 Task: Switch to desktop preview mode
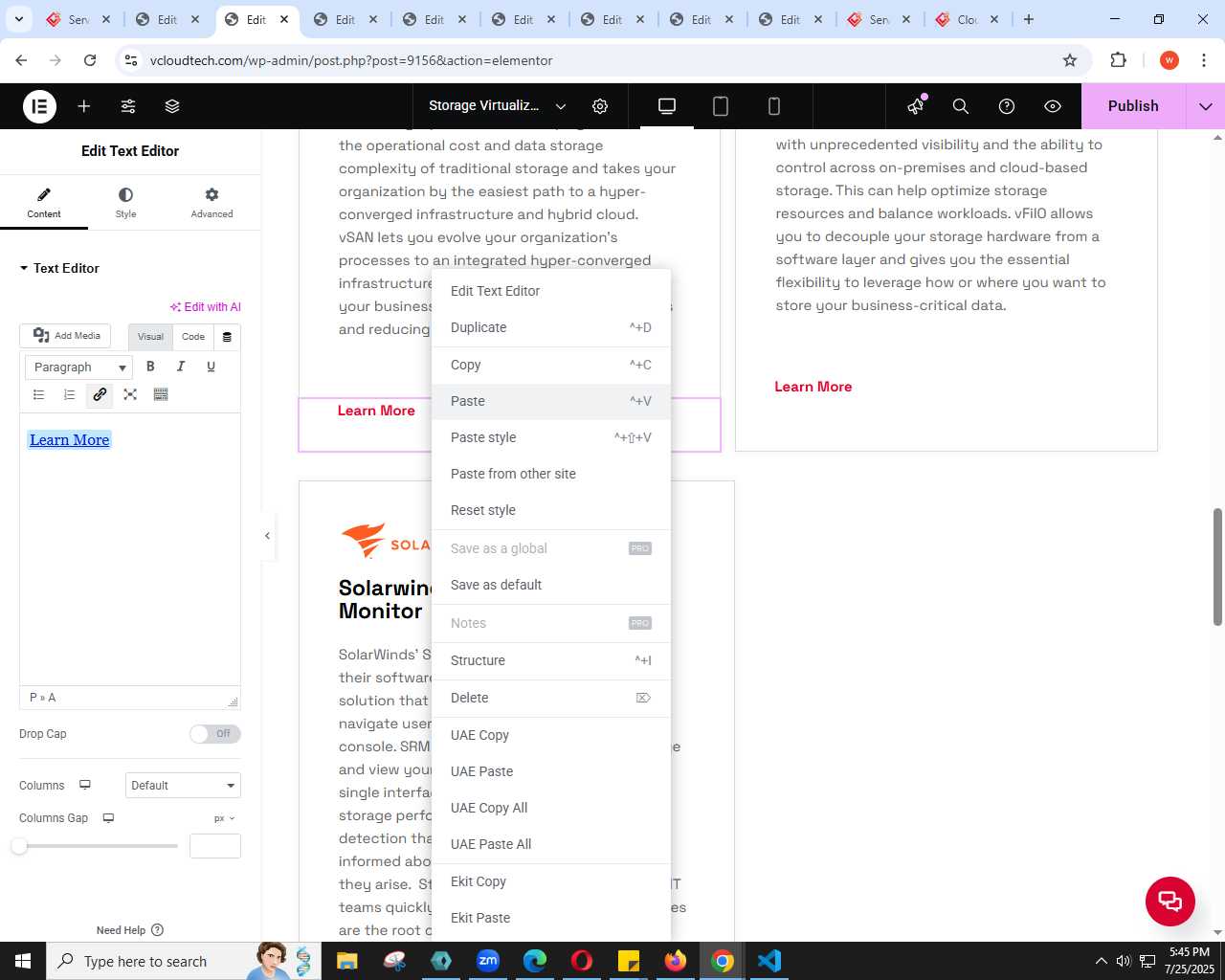point(667,106)
